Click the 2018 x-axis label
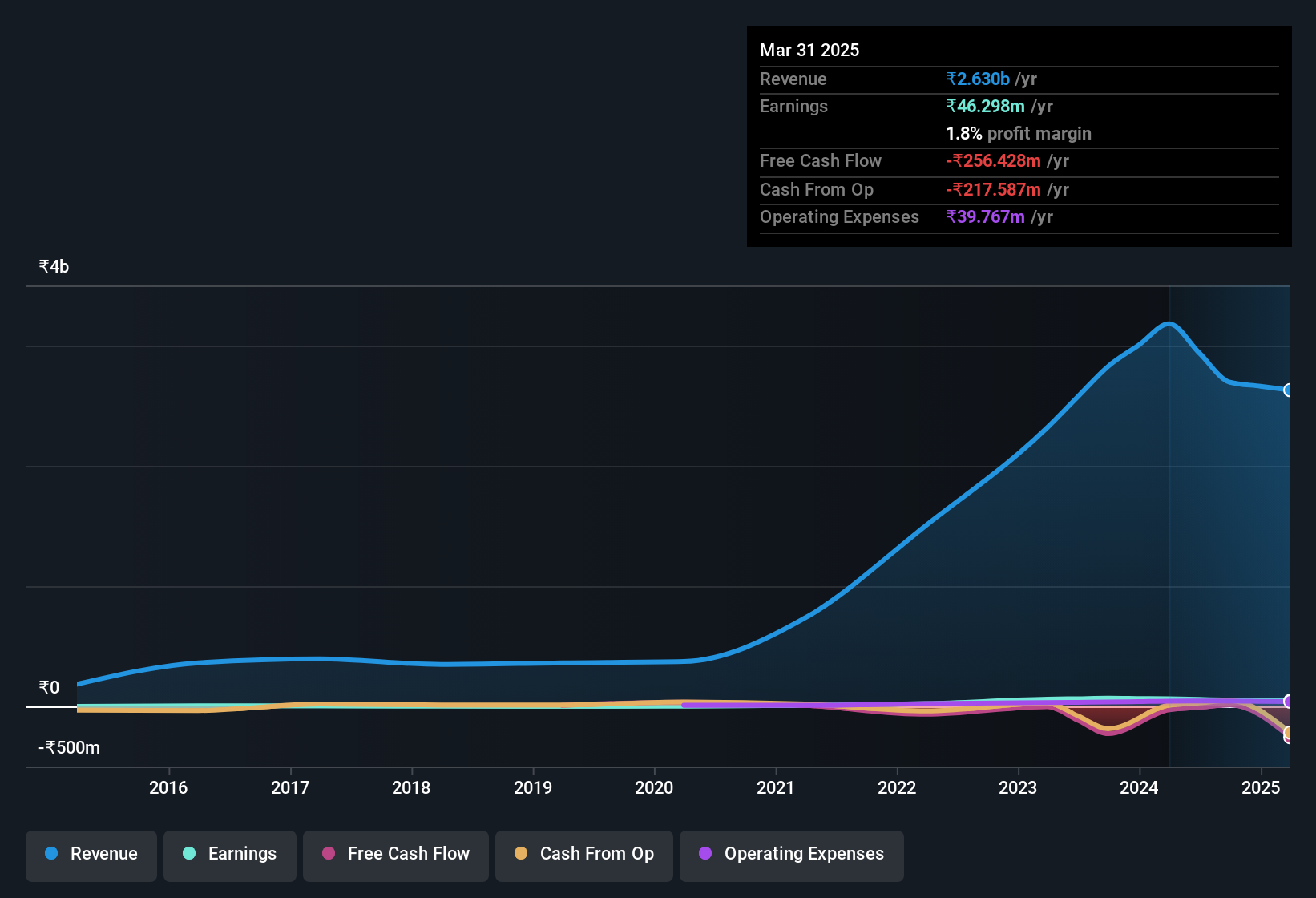Image resolution: width=1316 pixels, height=898 pixels. click(411, 787)
